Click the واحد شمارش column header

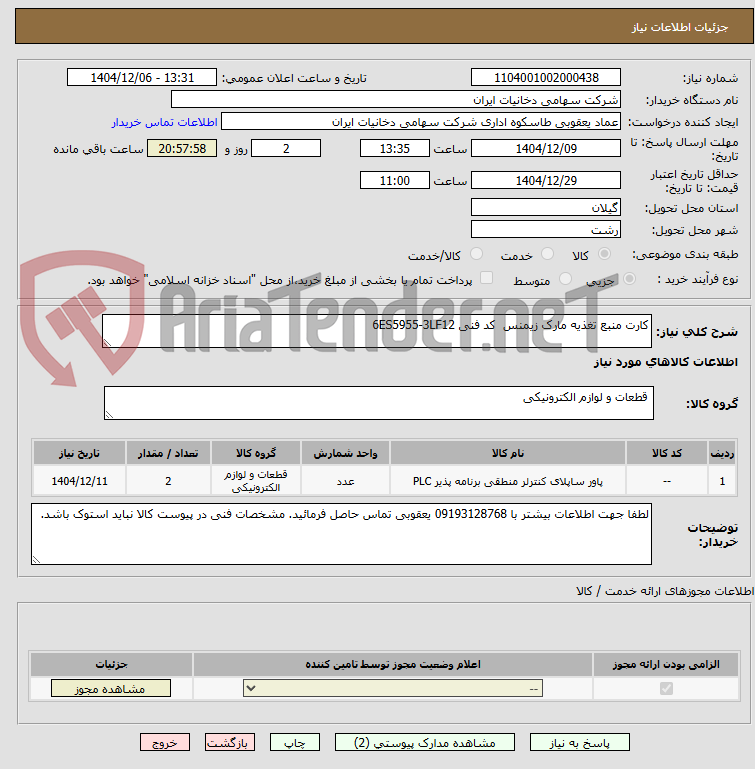pos(345,453)
